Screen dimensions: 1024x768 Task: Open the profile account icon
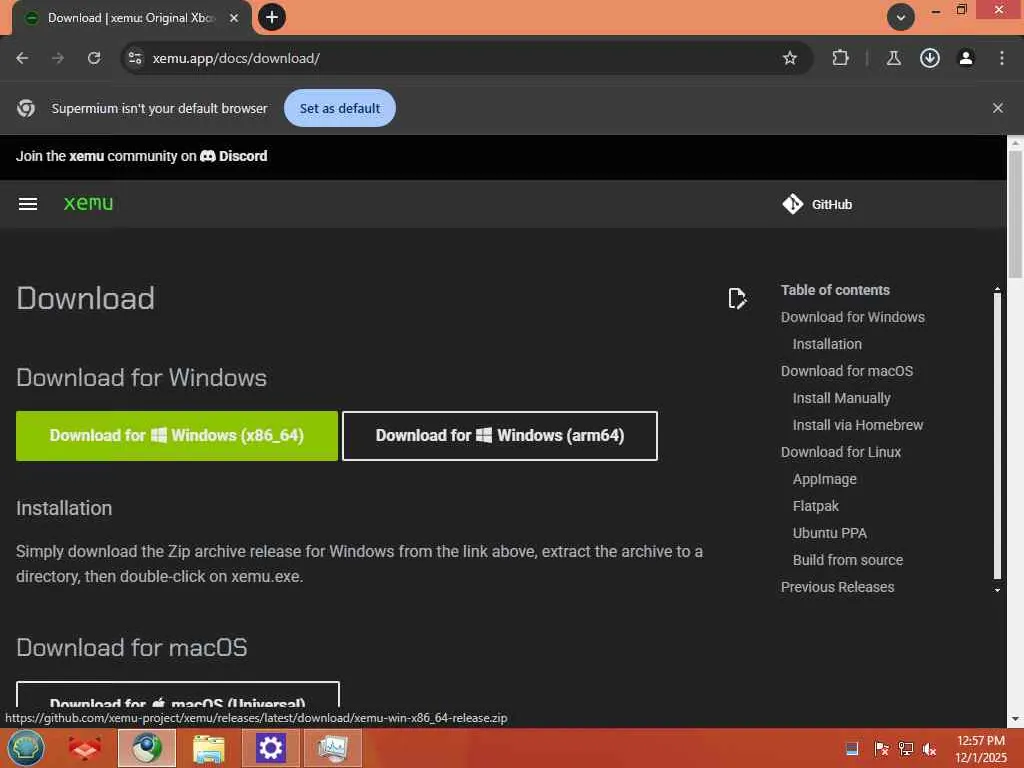[965, 58]
